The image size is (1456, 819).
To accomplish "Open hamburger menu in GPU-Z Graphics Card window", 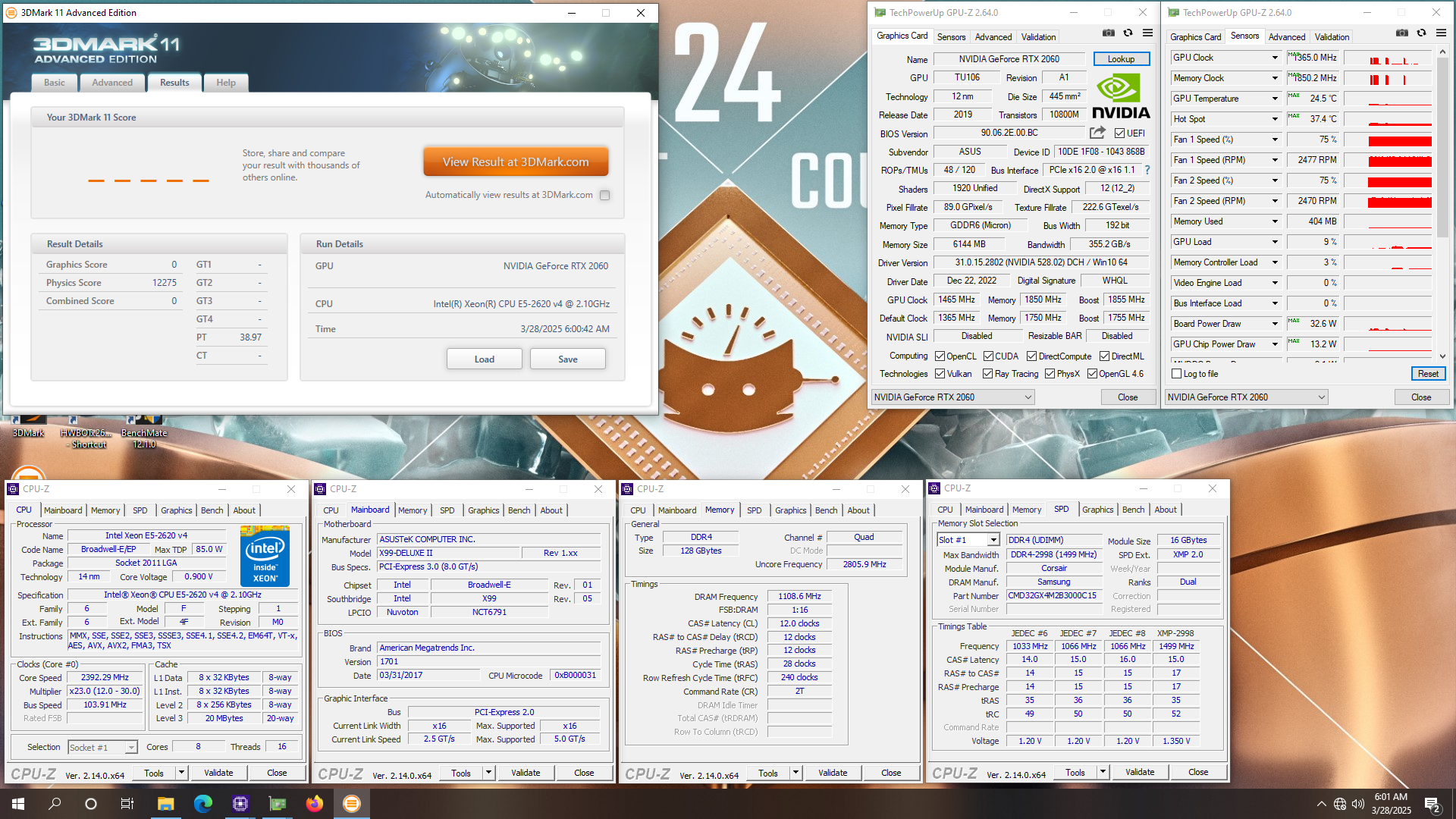I will [1148, 33].
